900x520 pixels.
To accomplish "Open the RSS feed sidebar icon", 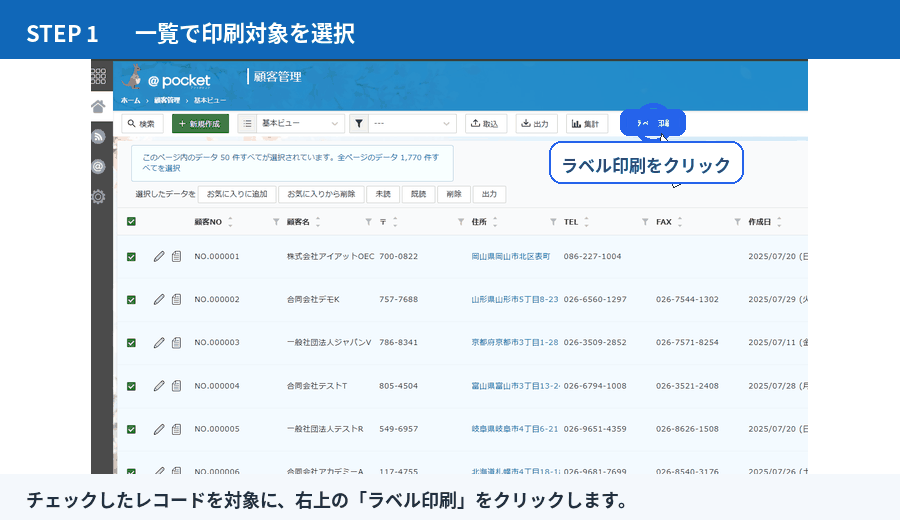I will pos(98,137).
